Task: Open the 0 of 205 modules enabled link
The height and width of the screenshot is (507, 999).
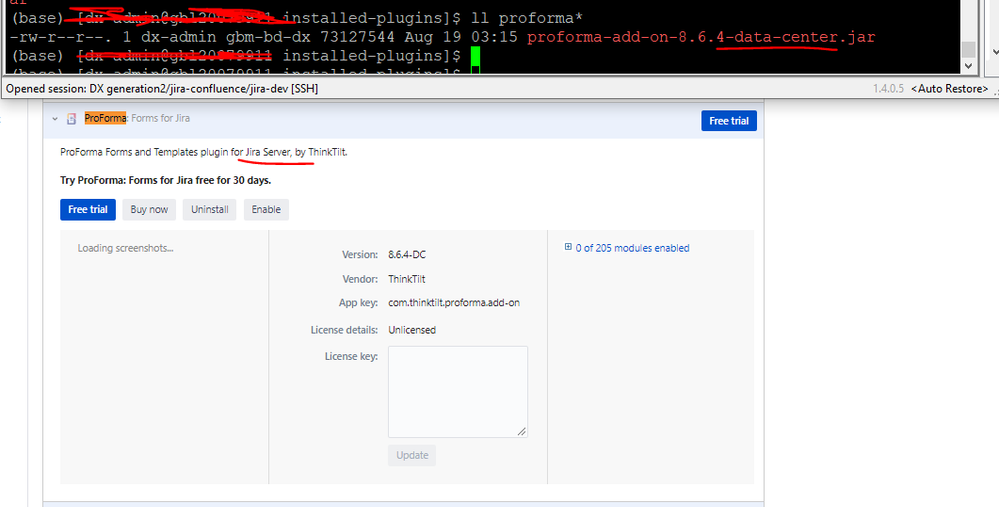Action: 633,248
